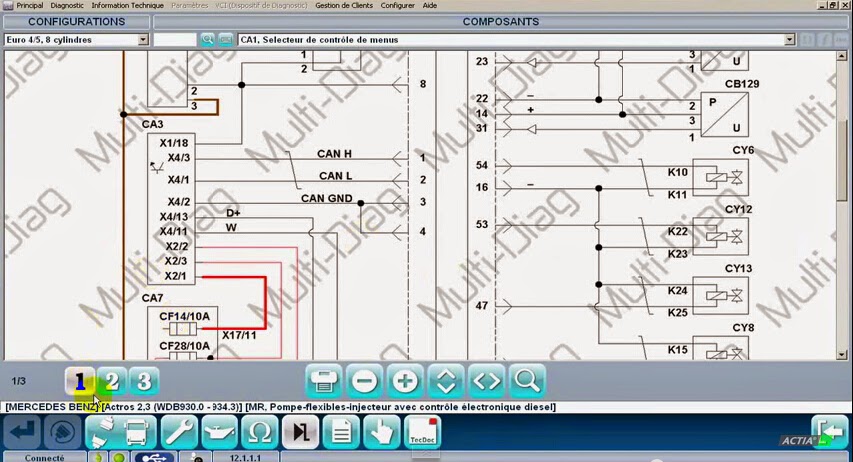The width and height of the screenshot is (853, 462).
Task: Click the X1/18 pin label
Action: click(x=174, y=143)
